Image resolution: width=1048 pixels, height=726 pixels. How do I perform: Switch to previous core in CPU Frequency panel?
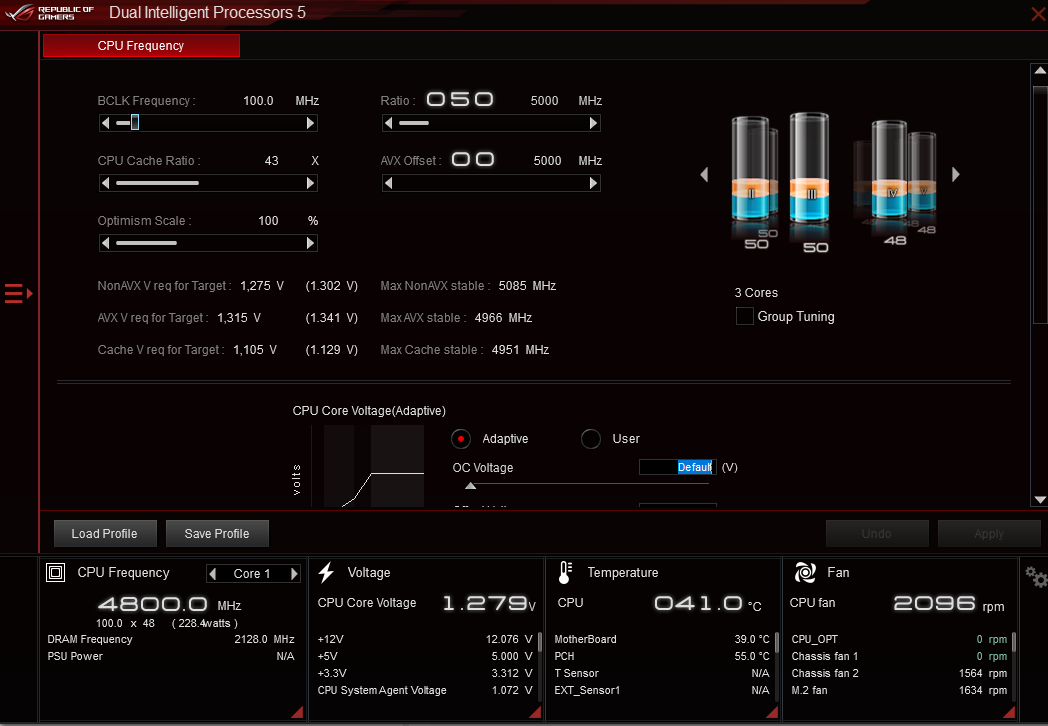[x=213, y=574]
